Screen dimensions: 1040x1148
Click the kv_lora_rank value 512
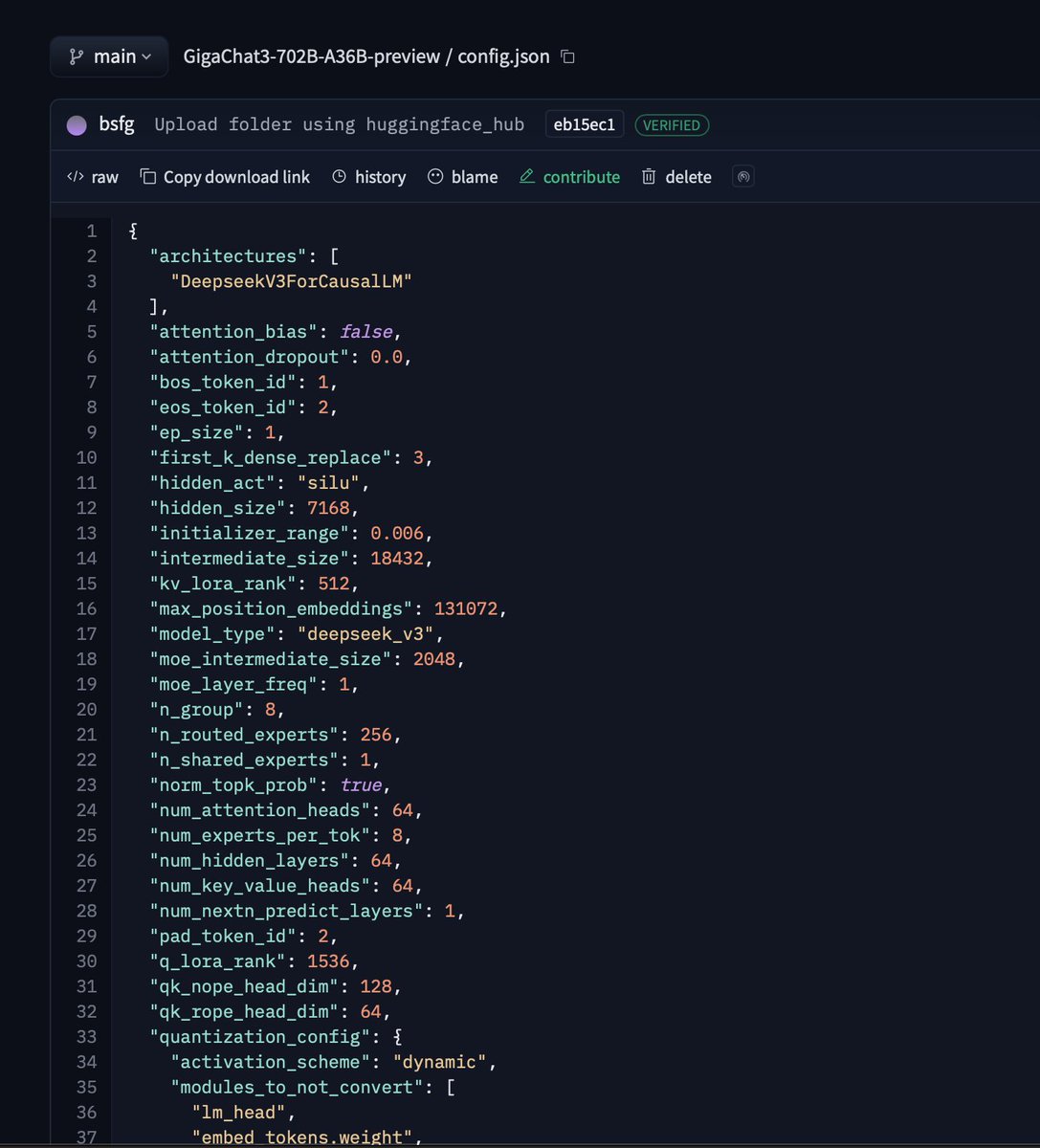(x=334, y=584)
